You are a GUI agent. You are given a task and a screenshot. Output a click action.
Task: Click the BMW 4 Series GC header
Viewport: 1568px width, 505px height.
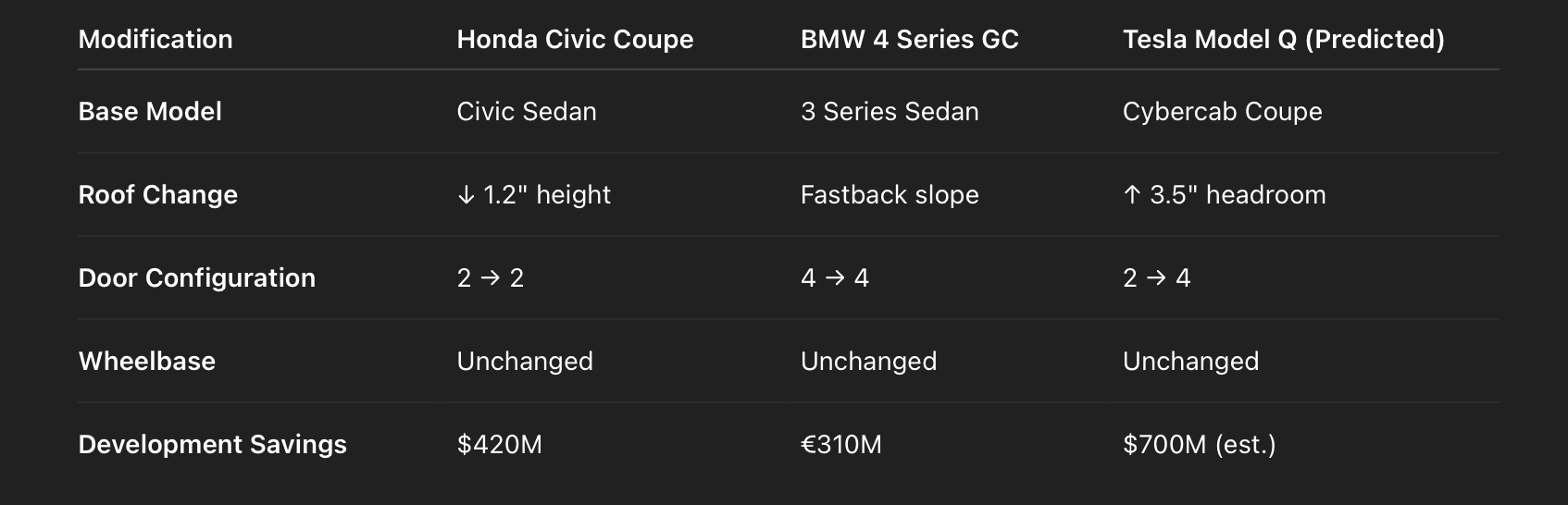909,39
